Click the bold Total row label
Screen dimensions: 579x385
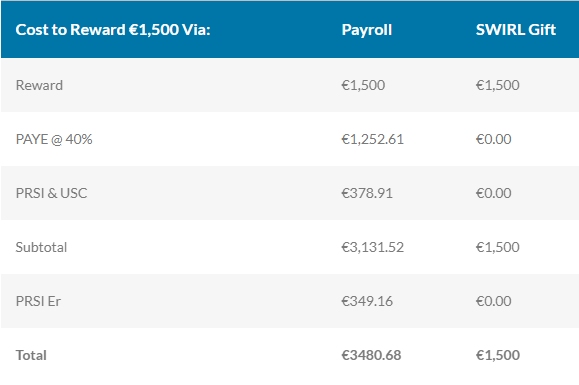tap(31, 355)
